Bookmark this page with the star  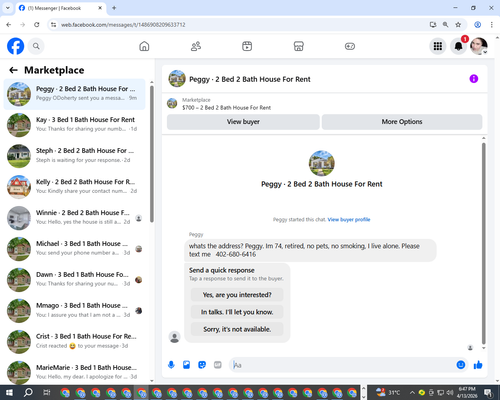click(x=458, y=25)
